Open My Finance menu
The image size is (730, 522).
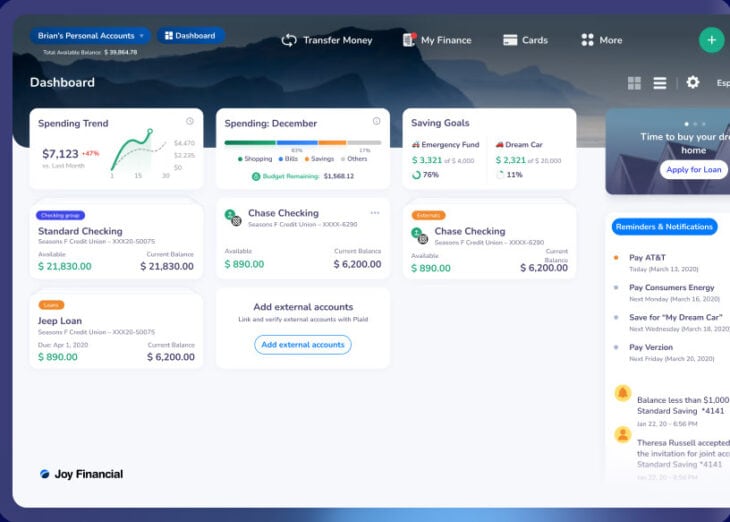pos(437,40)
